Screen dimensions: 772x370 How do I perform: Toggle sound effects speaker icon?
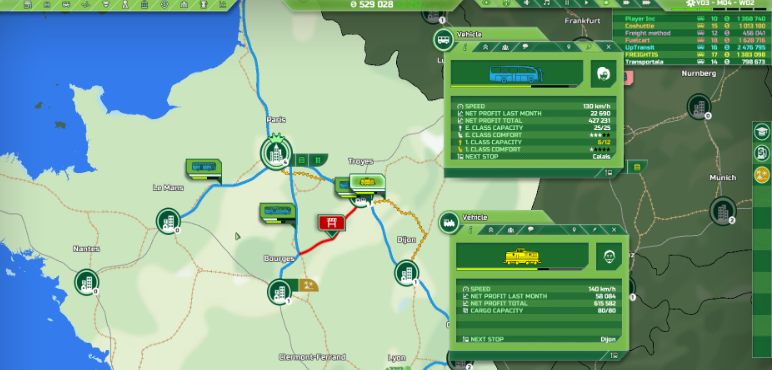coord(526,3)
